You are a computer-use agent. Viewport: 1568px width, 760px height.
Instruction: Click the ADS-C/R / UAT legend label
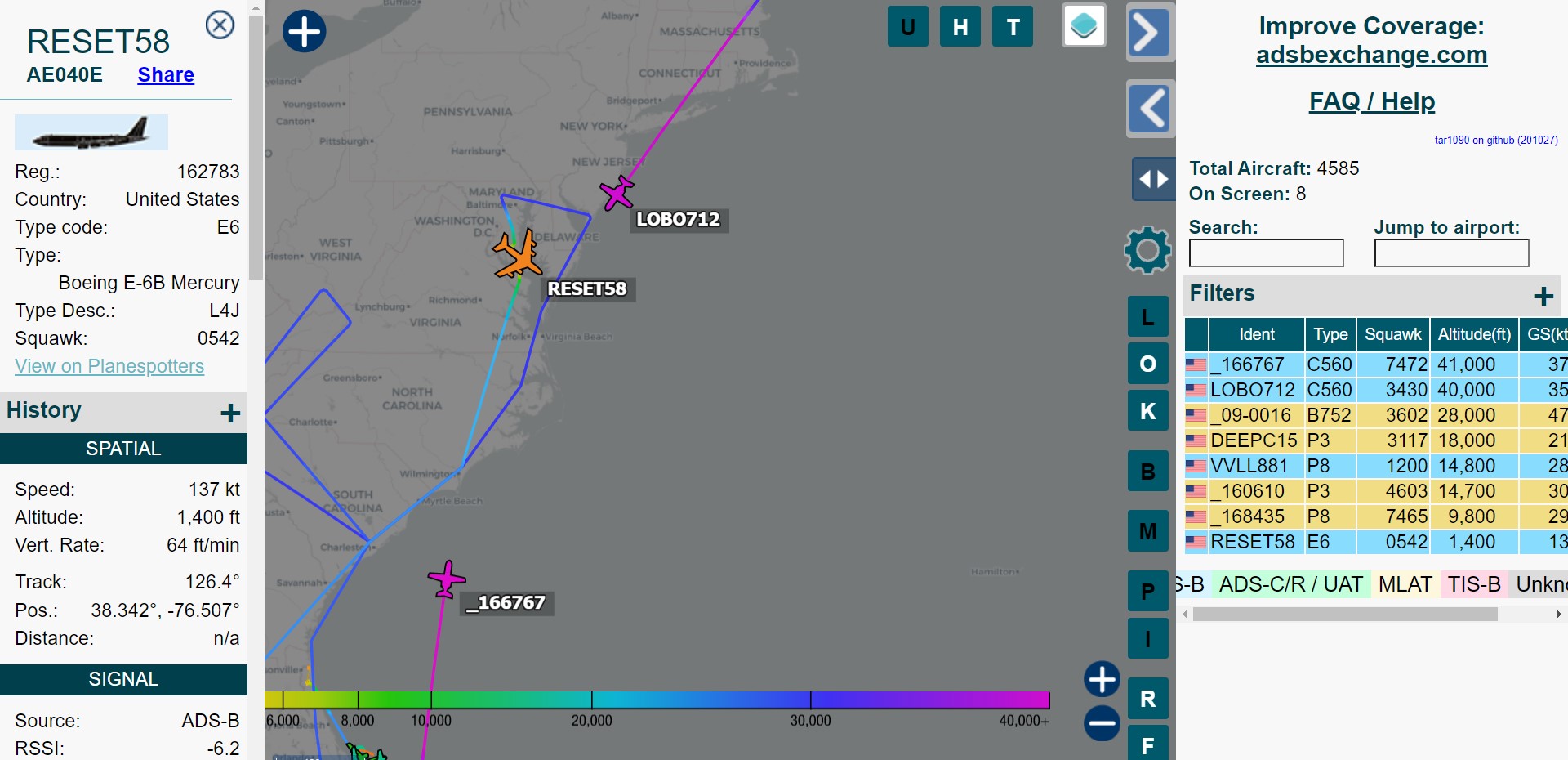point(1290,584)
